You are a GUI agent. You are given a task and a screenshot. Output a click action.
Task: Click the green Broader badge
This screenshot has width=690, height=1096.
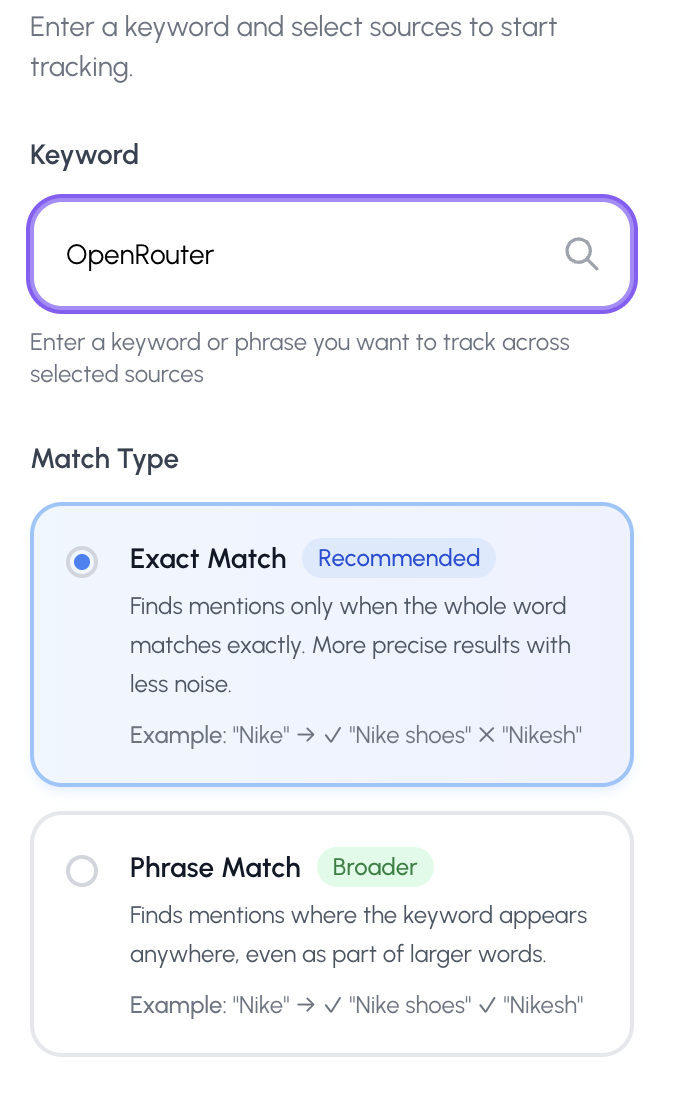(x=374, y=867)
